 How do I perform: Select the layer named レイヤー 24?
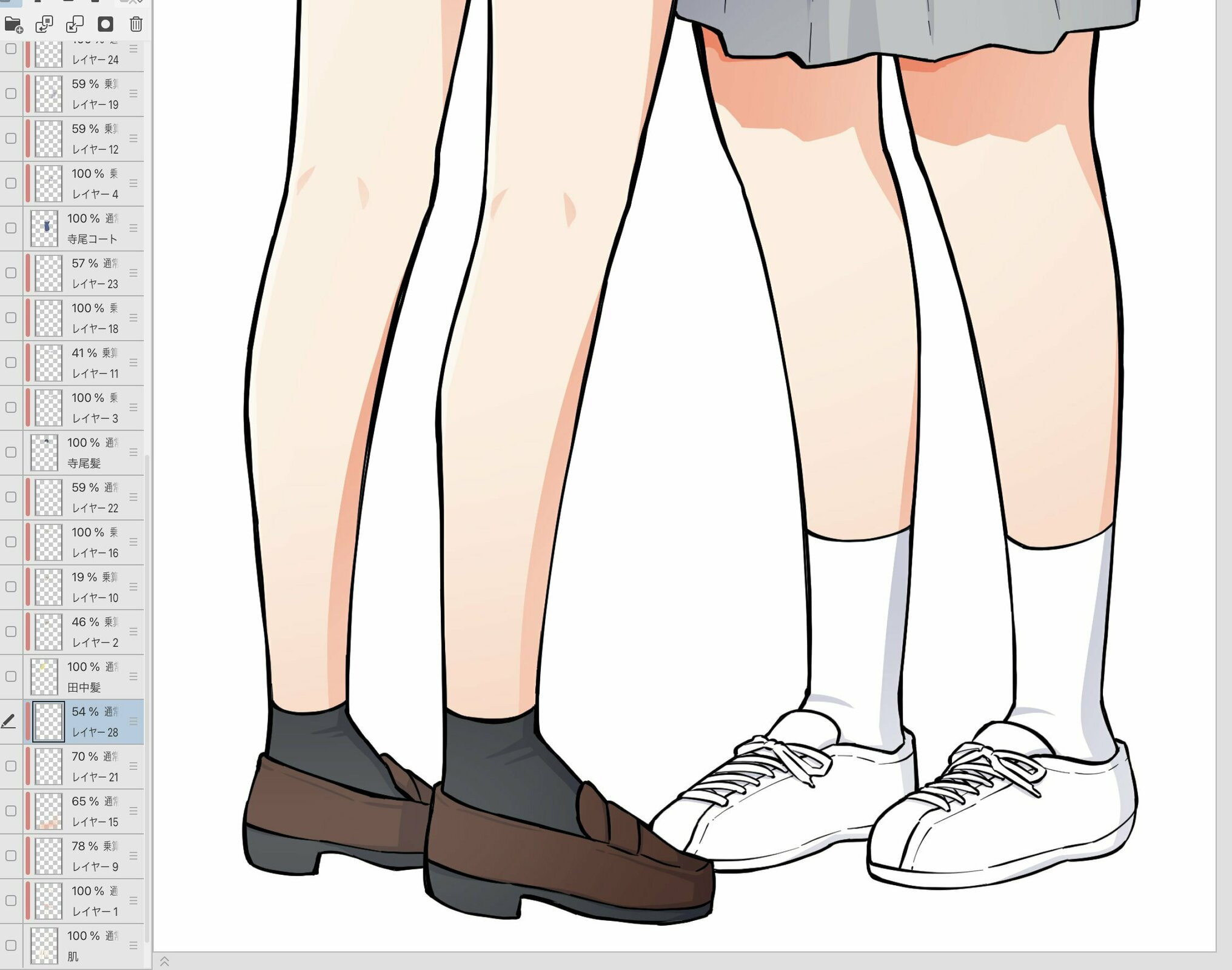[x=95, y=59]
